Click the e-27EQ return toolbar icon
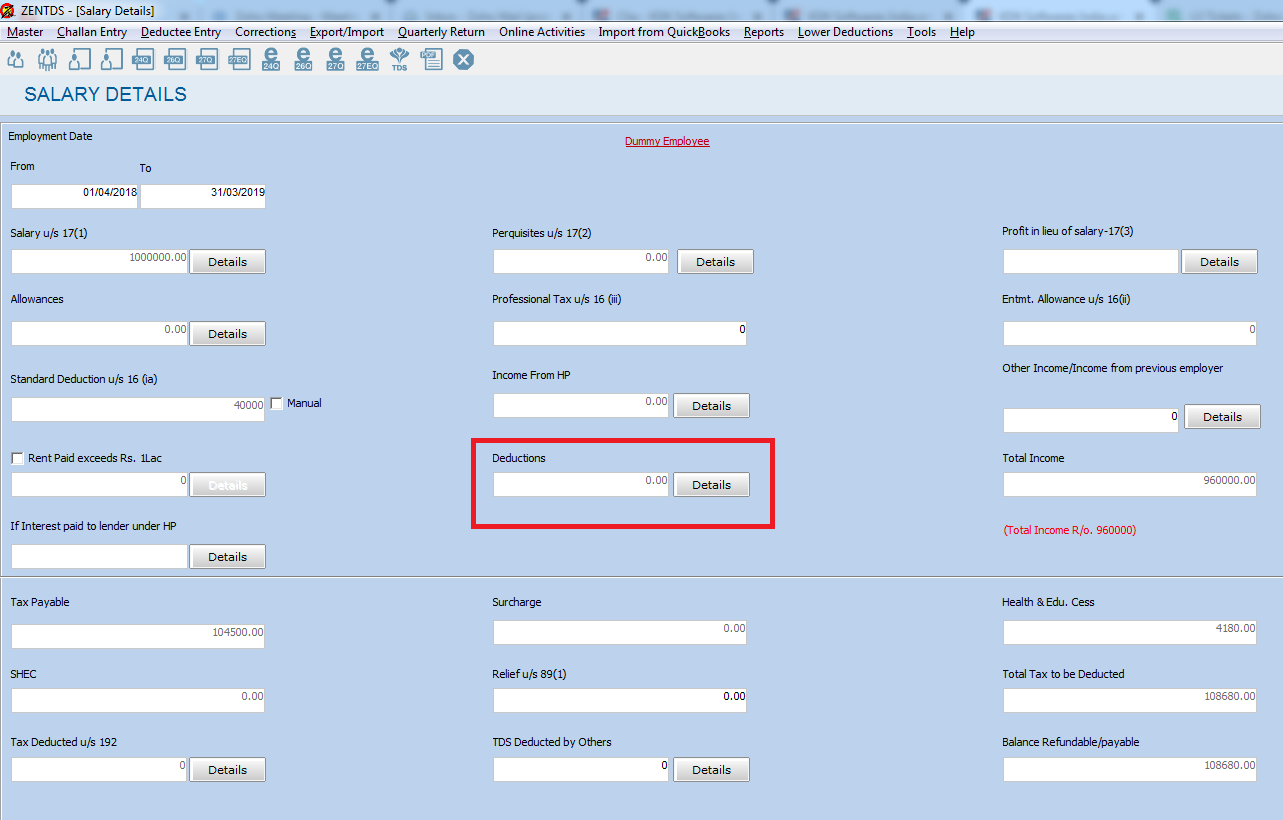The height and width of the screenshot is (820, 1283). 367,60
